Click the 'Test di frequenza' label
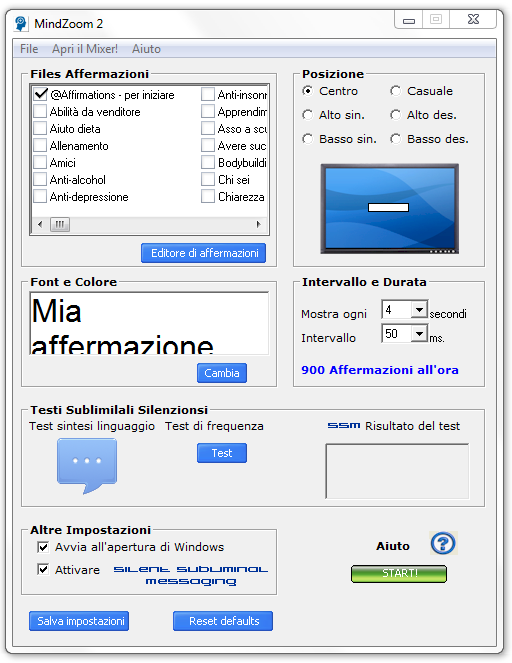This screenshot has height=663, width=512. (x=214, y=426)
